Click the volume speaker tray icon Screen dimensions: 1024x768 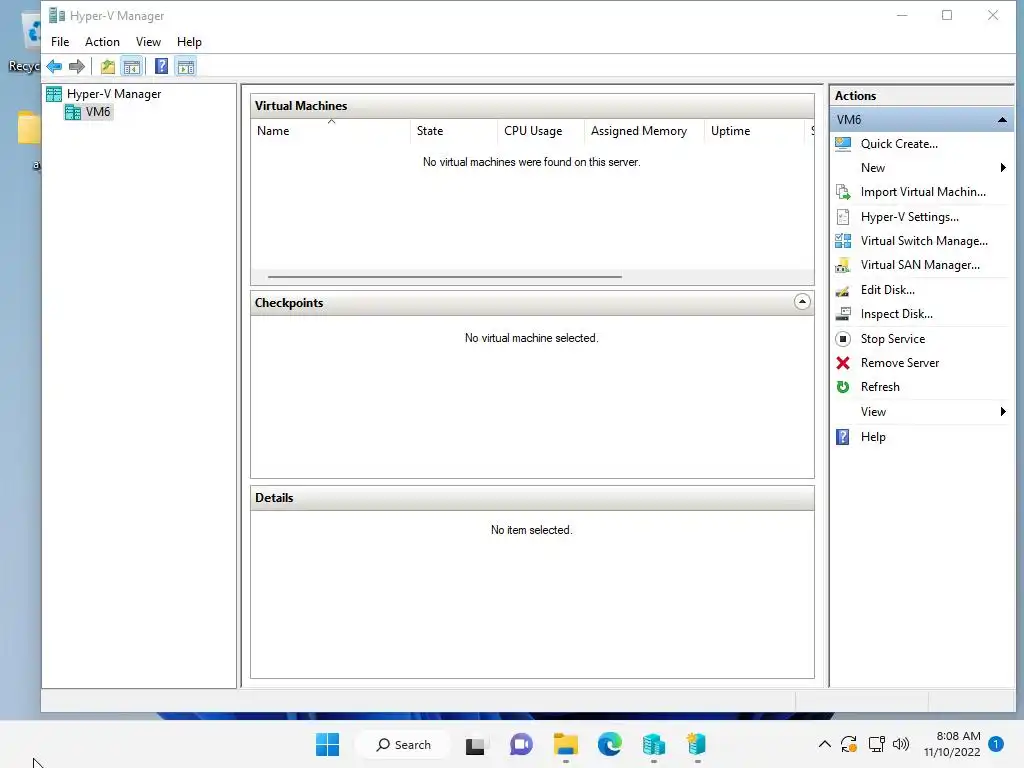[x=901, y=744]
